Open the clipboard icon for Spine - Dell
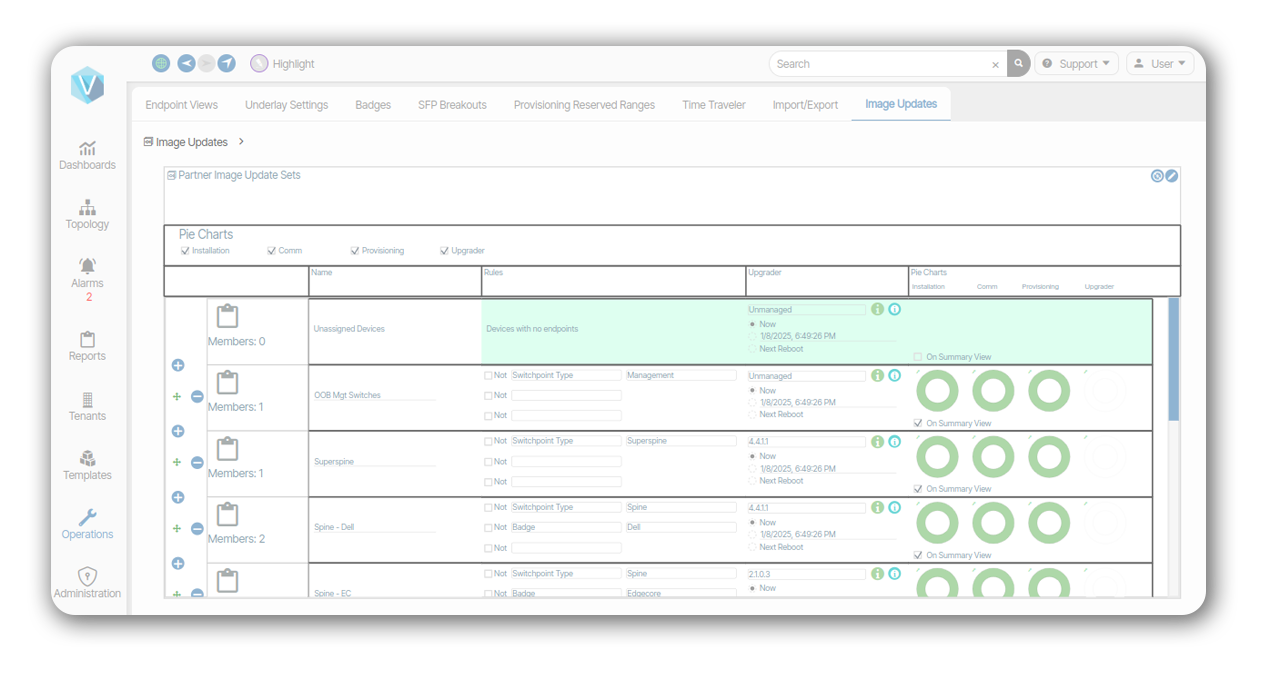This screenshot has width=1277, height=676. pos(228,514)
